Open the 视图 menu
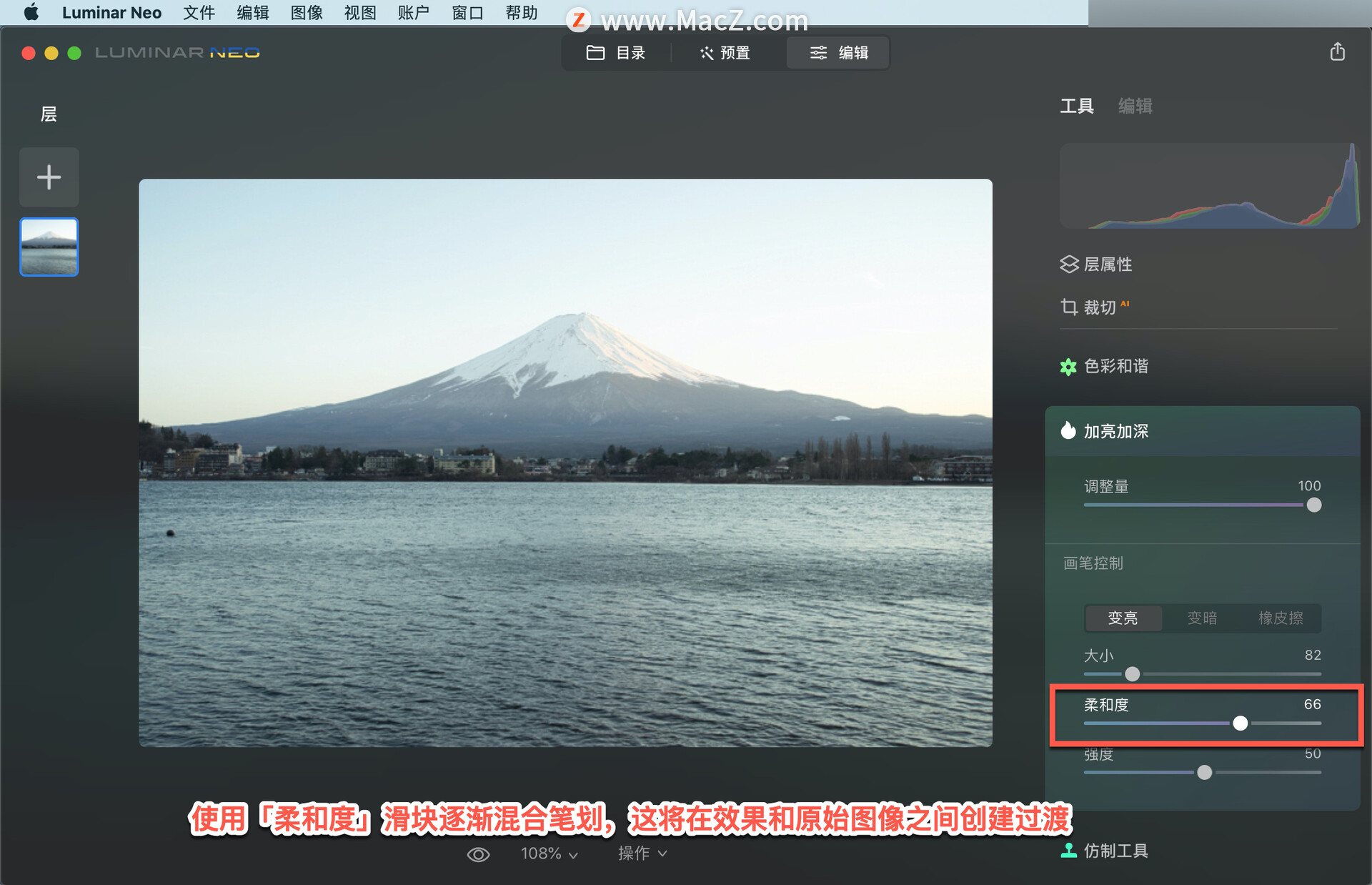Screen dimensions: 1372x885 [x=360, y=12]
